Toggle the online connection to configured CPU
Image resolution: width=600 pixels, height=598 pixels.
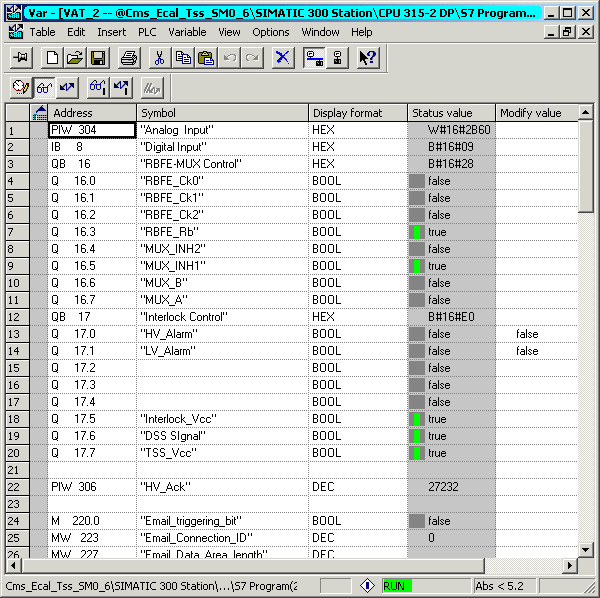click(314, 58)
